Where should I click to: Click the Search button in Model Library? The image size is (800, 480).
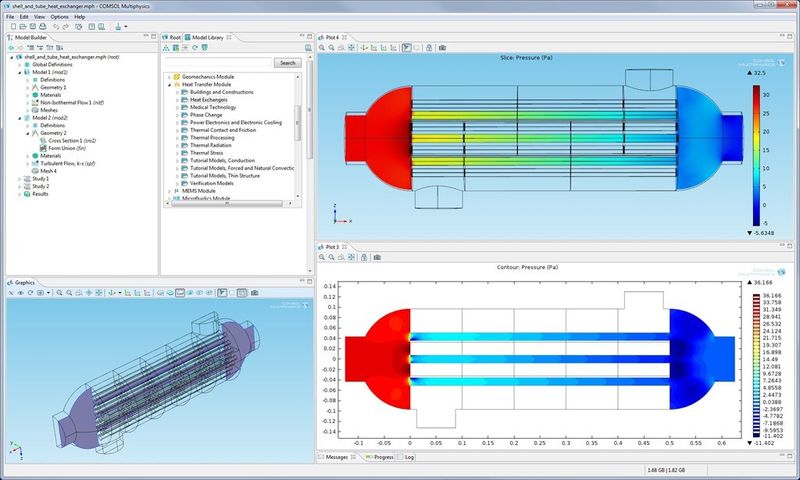pyautogui.click(x=288, y=63)
